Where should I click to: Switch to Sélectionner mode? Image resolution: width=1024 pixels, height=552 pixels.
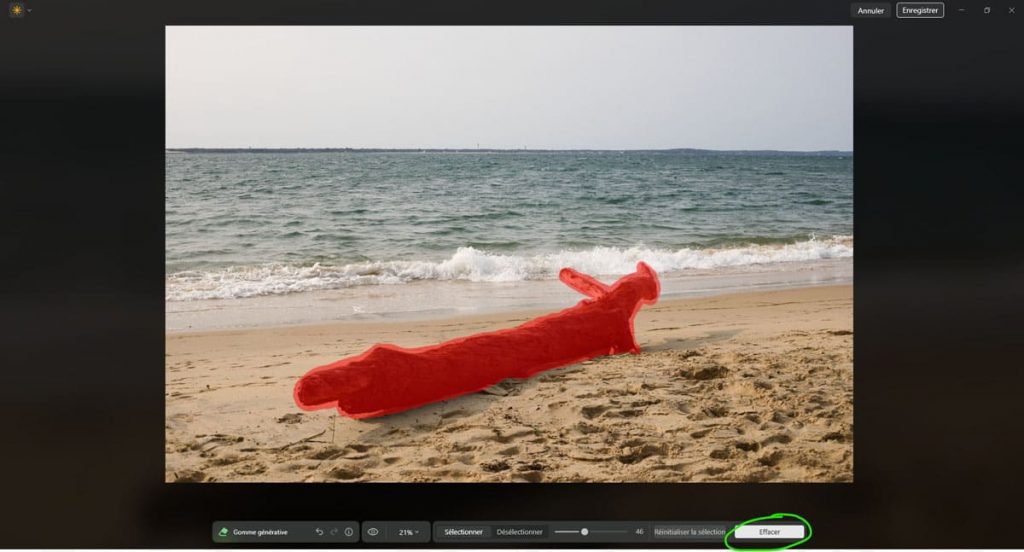tap(463, 532)
